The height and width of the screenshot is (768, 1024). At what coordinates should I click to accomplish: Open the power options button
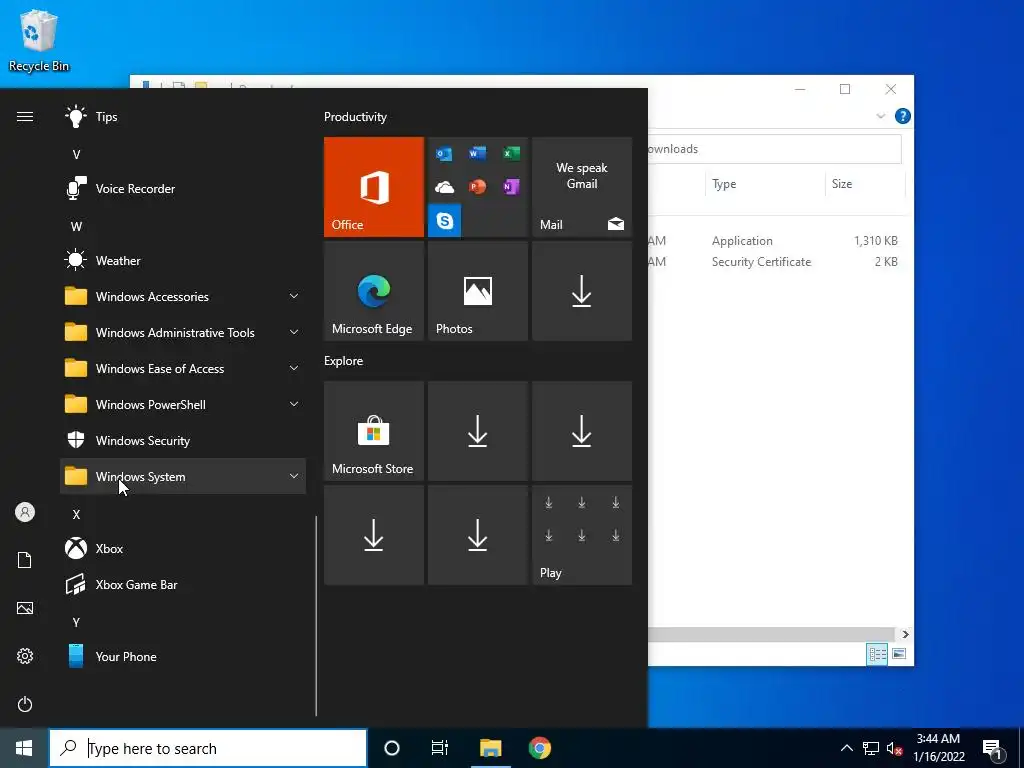[x=25, y=704]
